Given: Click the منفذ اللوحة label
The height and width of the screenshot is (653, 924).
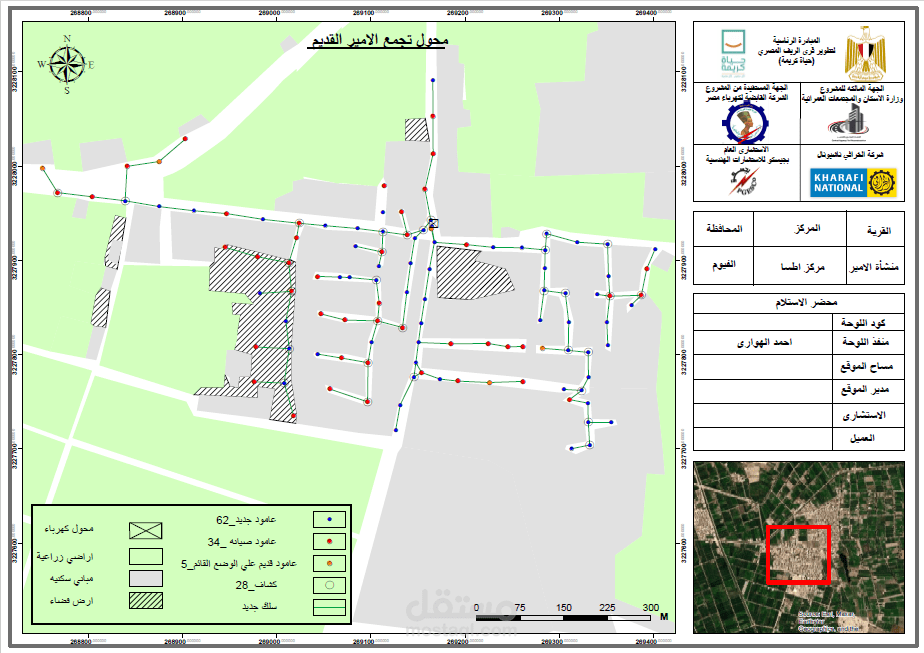Looking at the screenshot, I should (865, 342).
